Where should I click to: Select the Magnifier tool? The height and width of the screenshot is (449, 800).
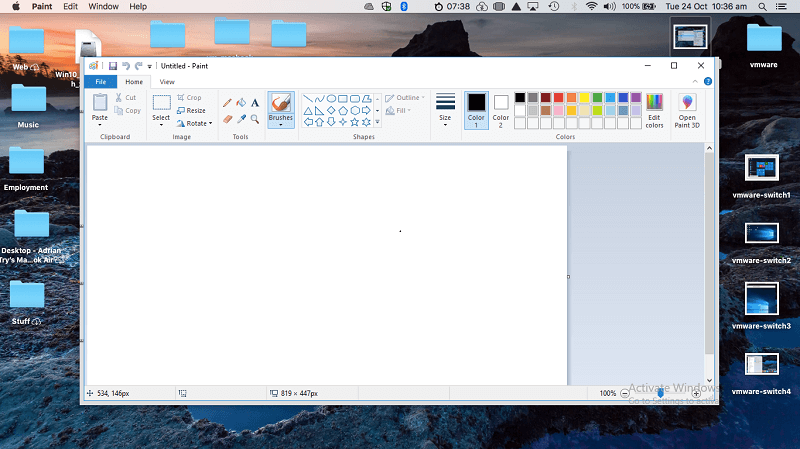[255, 119]
